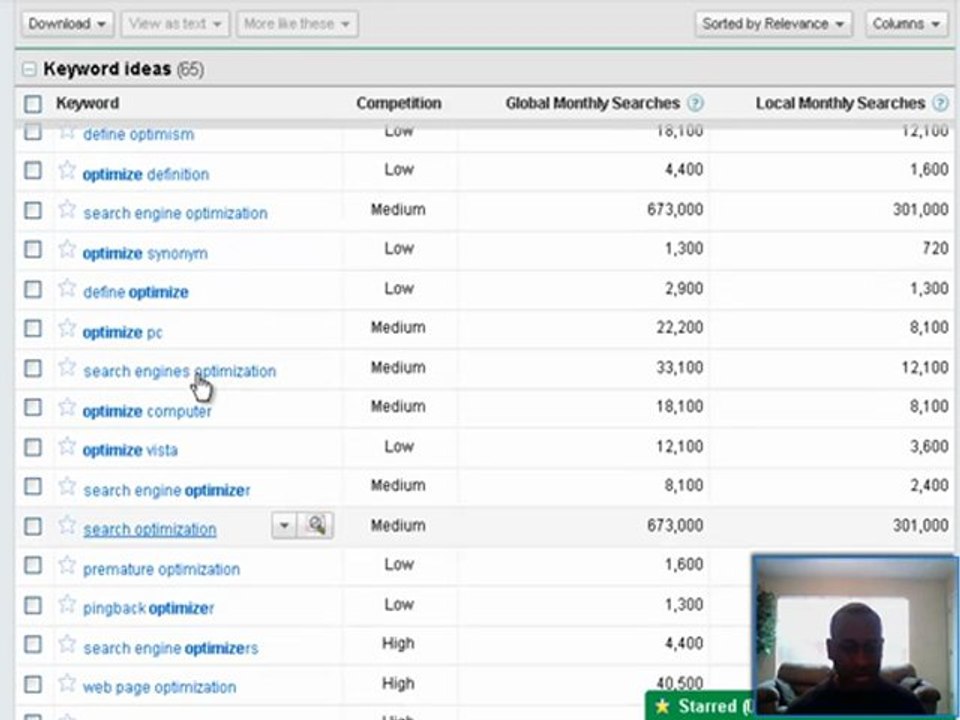
Task: Open the 'optimize pc' keyword link
Action: click(122, 332)
